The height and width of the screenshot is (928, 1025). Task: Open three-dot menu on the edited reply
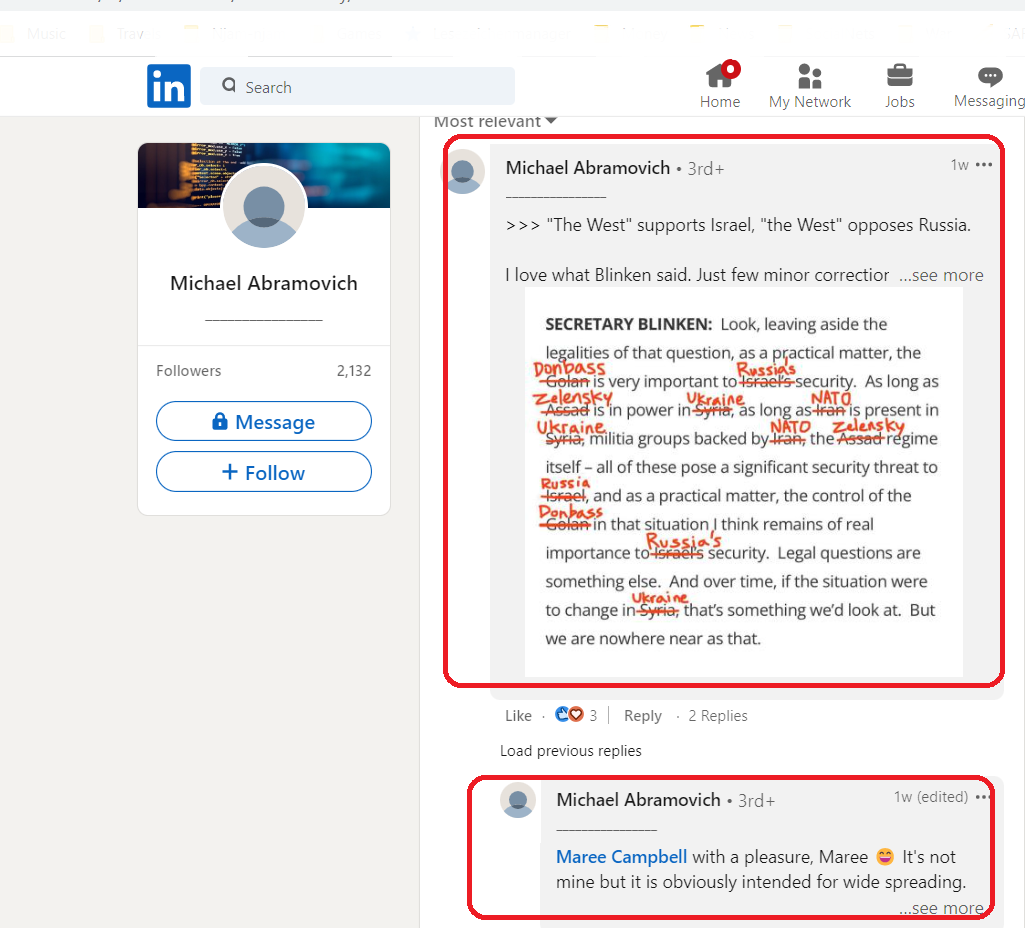coord(983,797)
